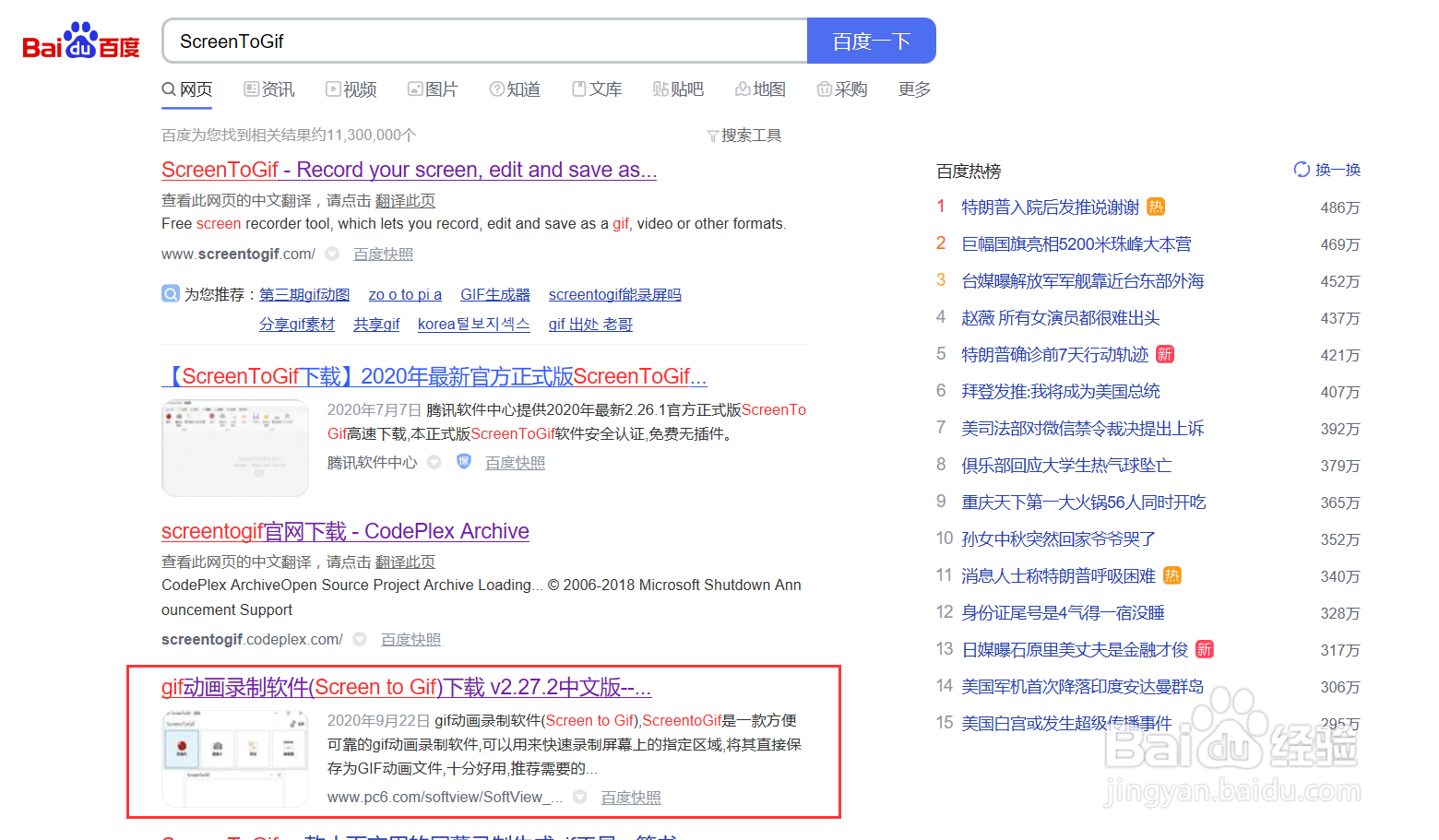Click the arrow icon beside screentogif.codeplex.com

tap(360, 639)
